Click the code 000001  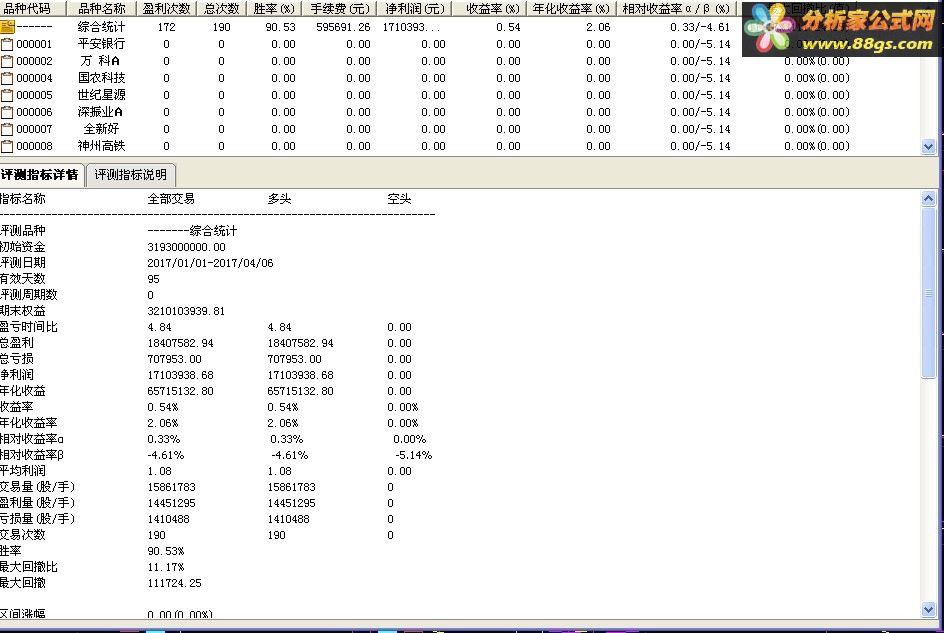[x=34, y=45]
